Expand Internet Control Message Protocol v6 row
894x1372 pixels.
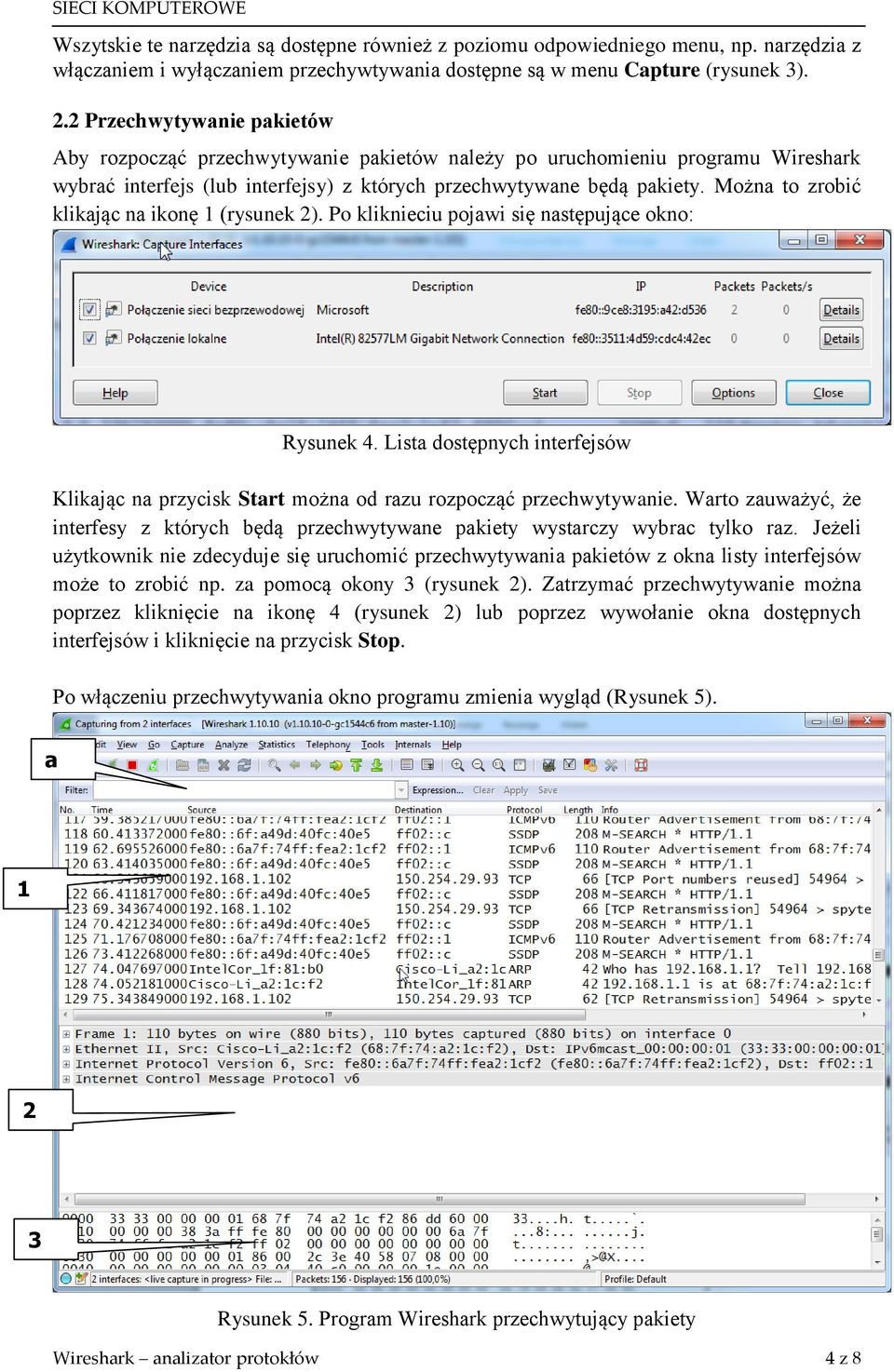click(66, 1079)
